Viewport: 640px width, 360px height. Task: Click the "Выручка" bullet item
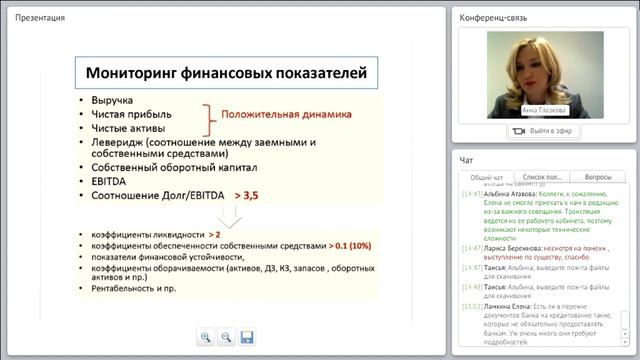click(112, 100)
